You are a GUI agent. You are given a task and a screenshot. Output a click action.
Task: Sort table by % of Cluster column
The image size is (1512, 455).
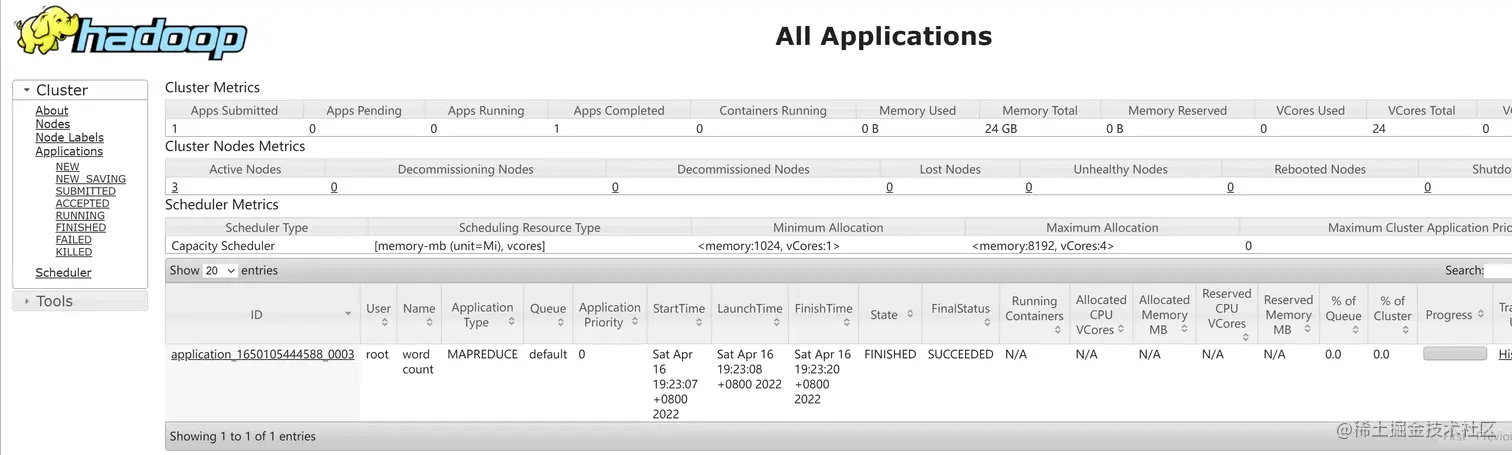click(1392, 314)
